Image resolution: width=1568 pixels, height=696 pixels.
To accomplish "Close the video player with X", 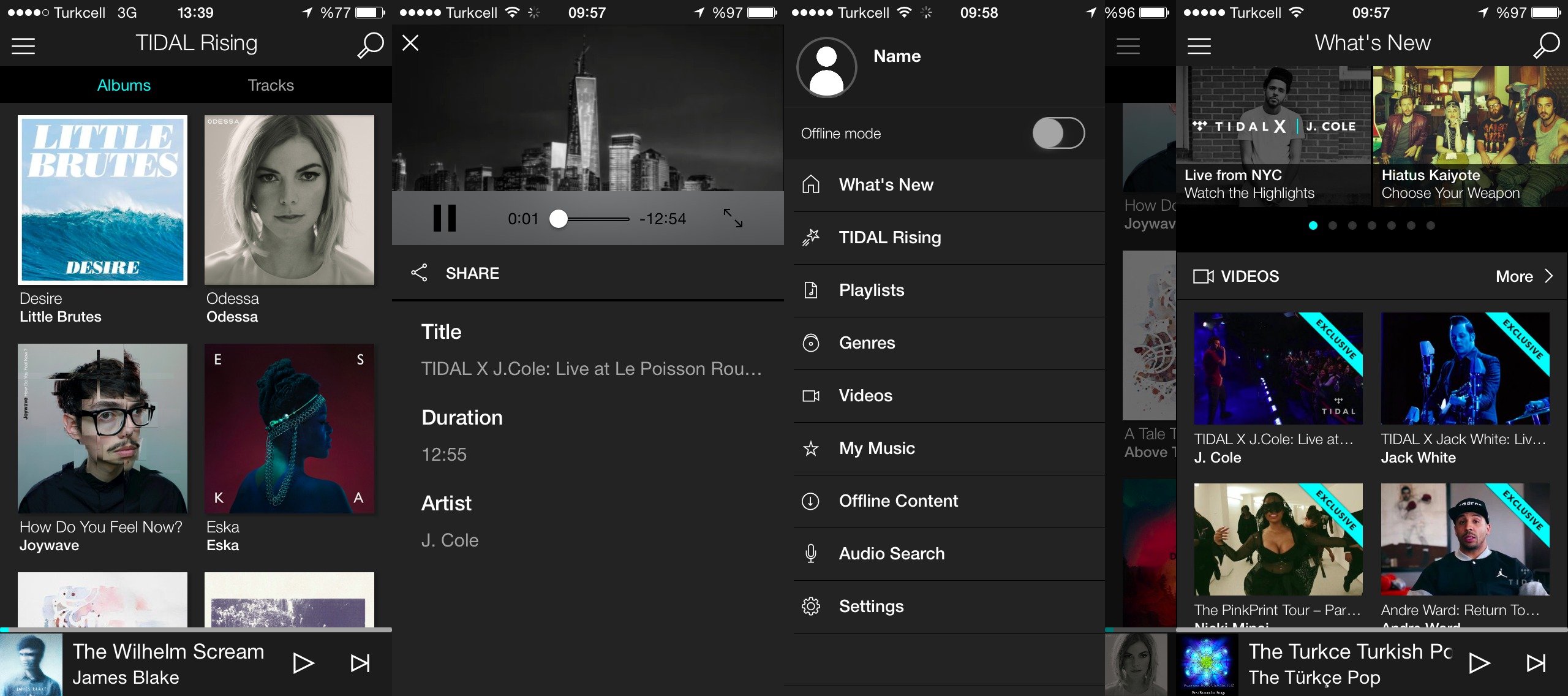I will pos(410,43).
